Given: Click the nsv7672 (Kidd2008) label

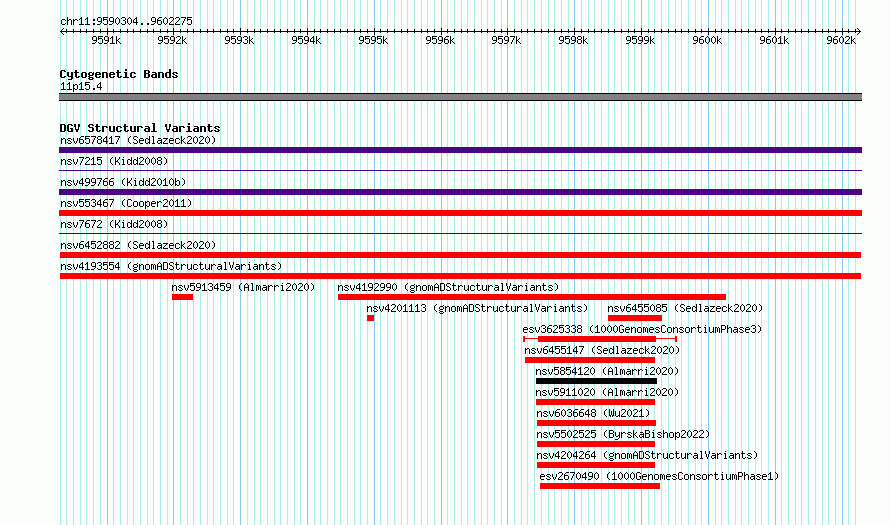Looking at the screenshot, I should pos(114,224).
